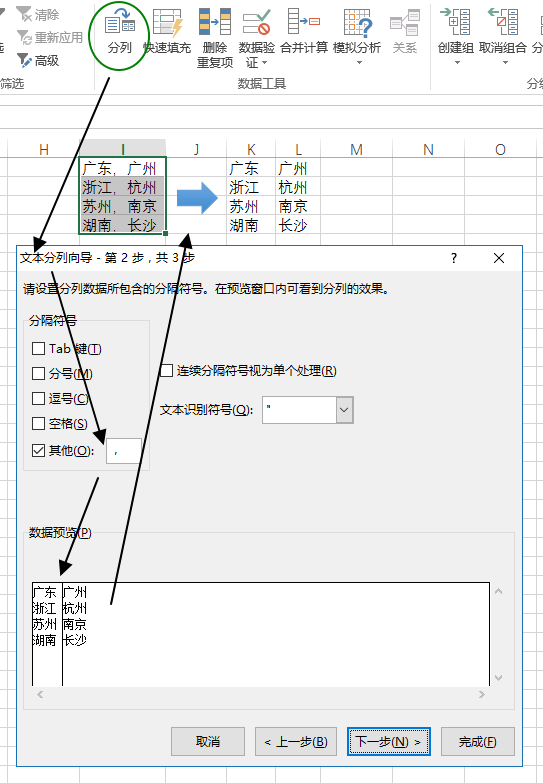
Task: Select column header H
Action: point(43,149)
